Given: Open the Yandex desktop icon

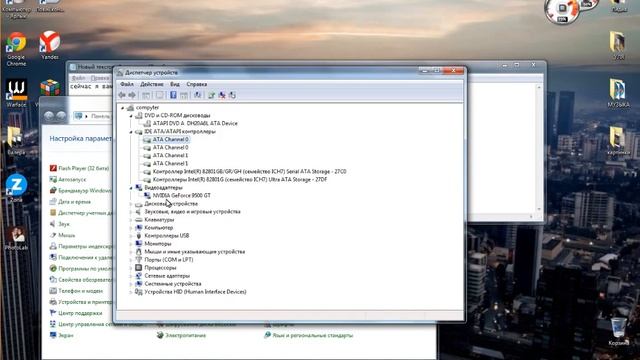Looking at the screenshot, I should tap(50, 42).
